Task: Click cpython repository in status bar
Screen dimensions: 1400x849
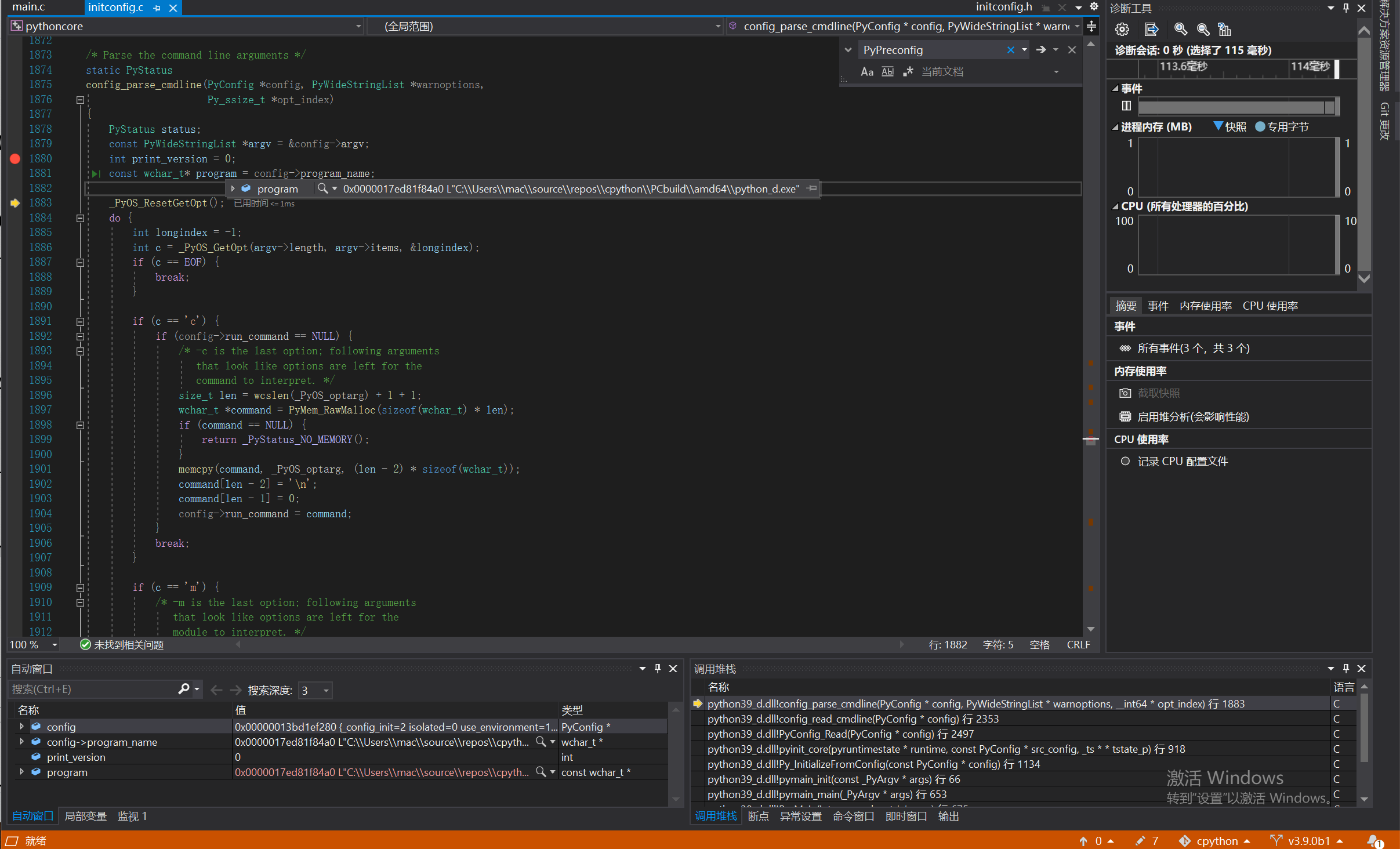Action: click(1216, 841)
